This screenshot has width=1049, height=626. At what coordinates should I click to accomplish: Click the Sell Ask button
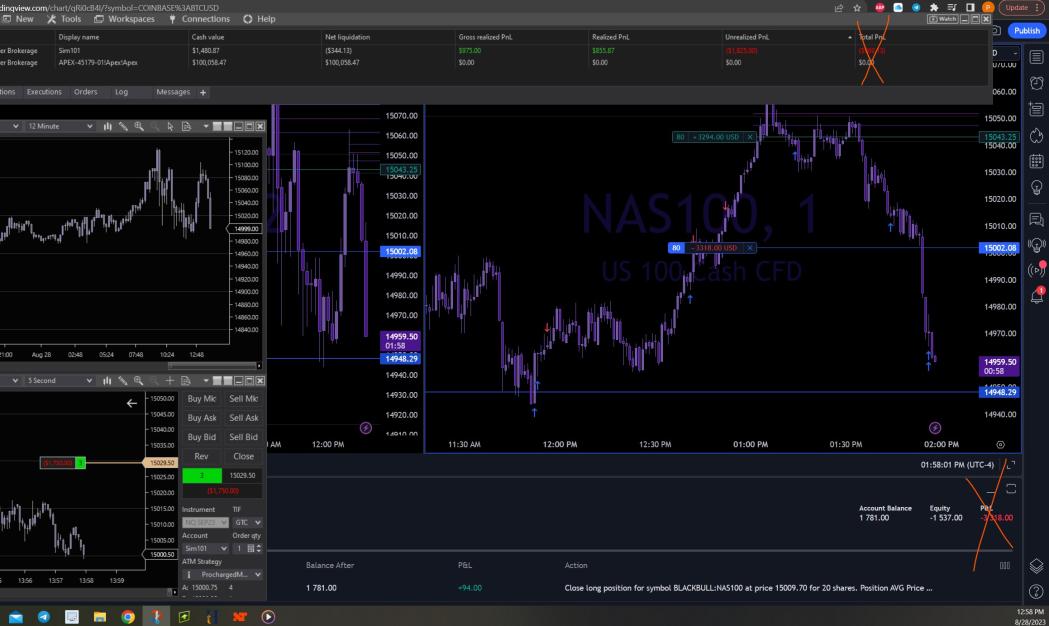click(x=244, y=417)
